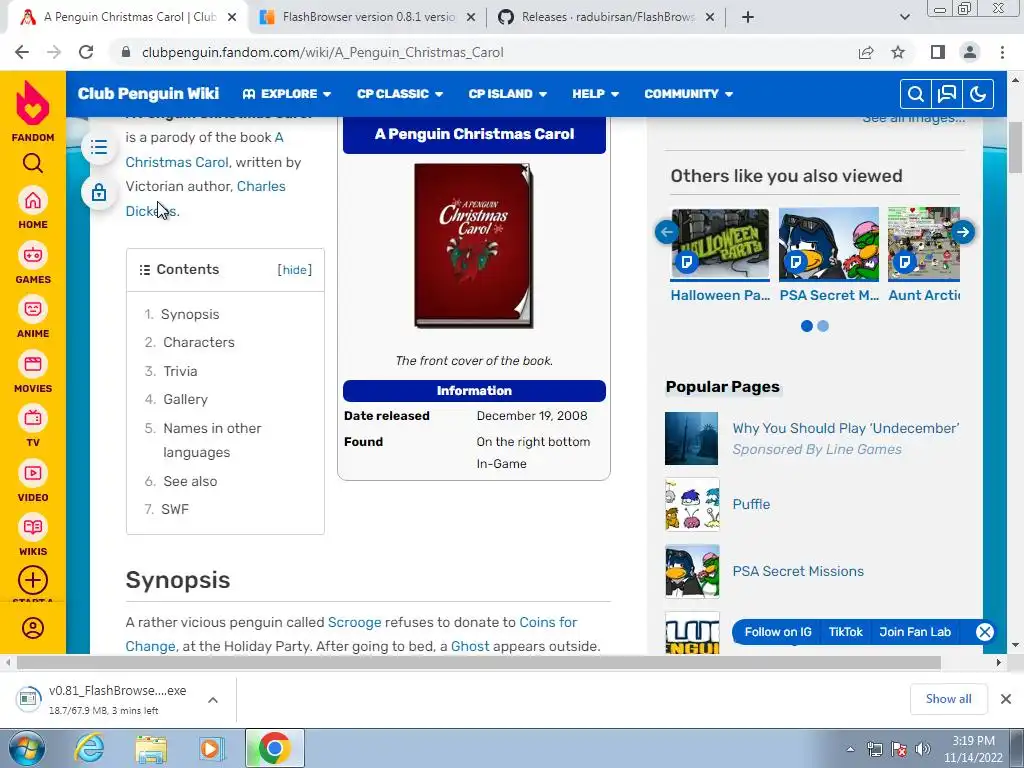Hide the Contents table
The width and height of the screenshot is (1024, 768).
coord(295,270)
